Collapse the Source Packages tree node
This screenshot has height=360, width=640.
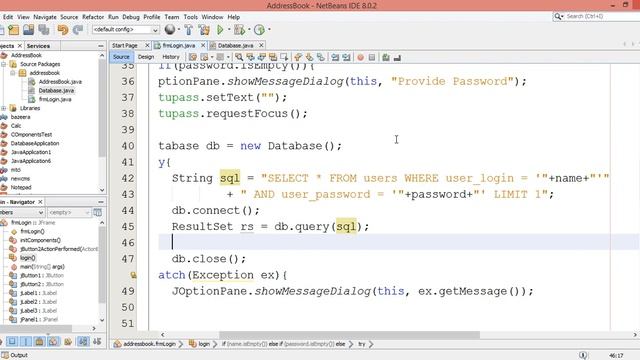(4, 64)
